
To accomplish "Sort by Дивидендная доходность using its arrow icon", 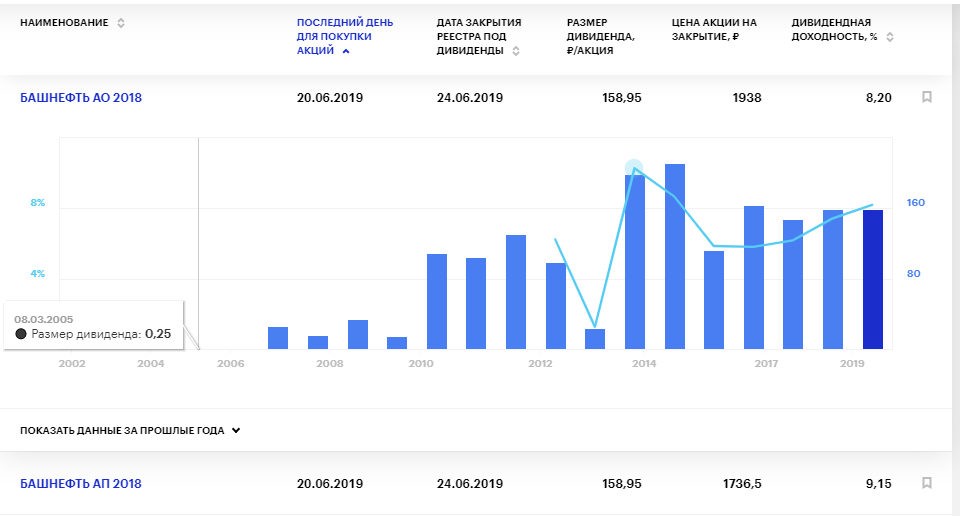I will (x=890, y=37).
